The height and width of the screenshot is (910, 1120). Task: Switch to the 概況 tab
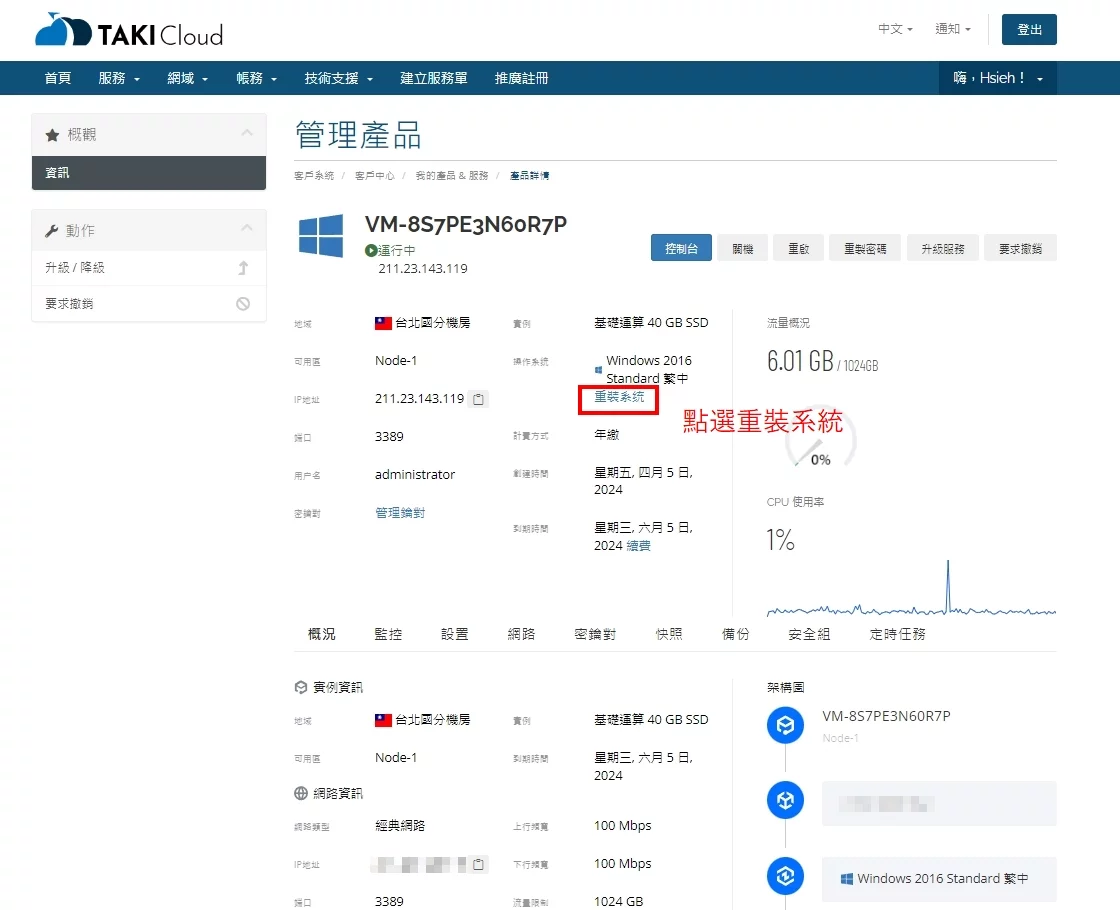tap(321, 634)
